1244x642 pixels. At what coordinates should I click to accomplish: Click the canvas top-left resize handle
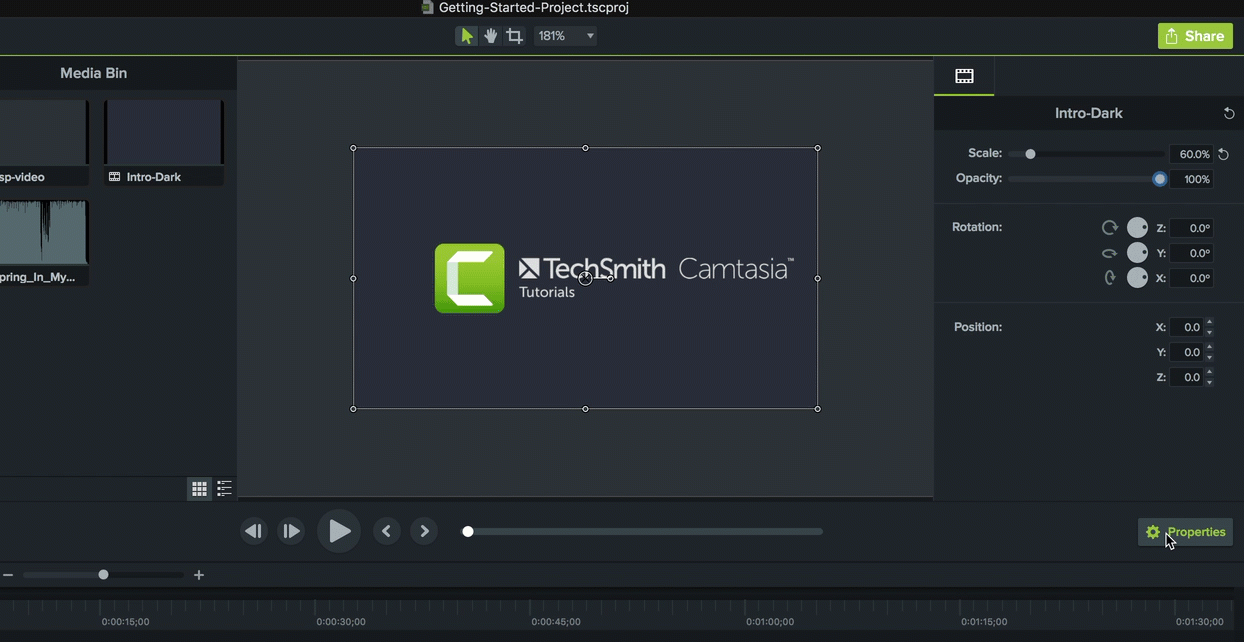pyautogui.click(x=353, y=148)
